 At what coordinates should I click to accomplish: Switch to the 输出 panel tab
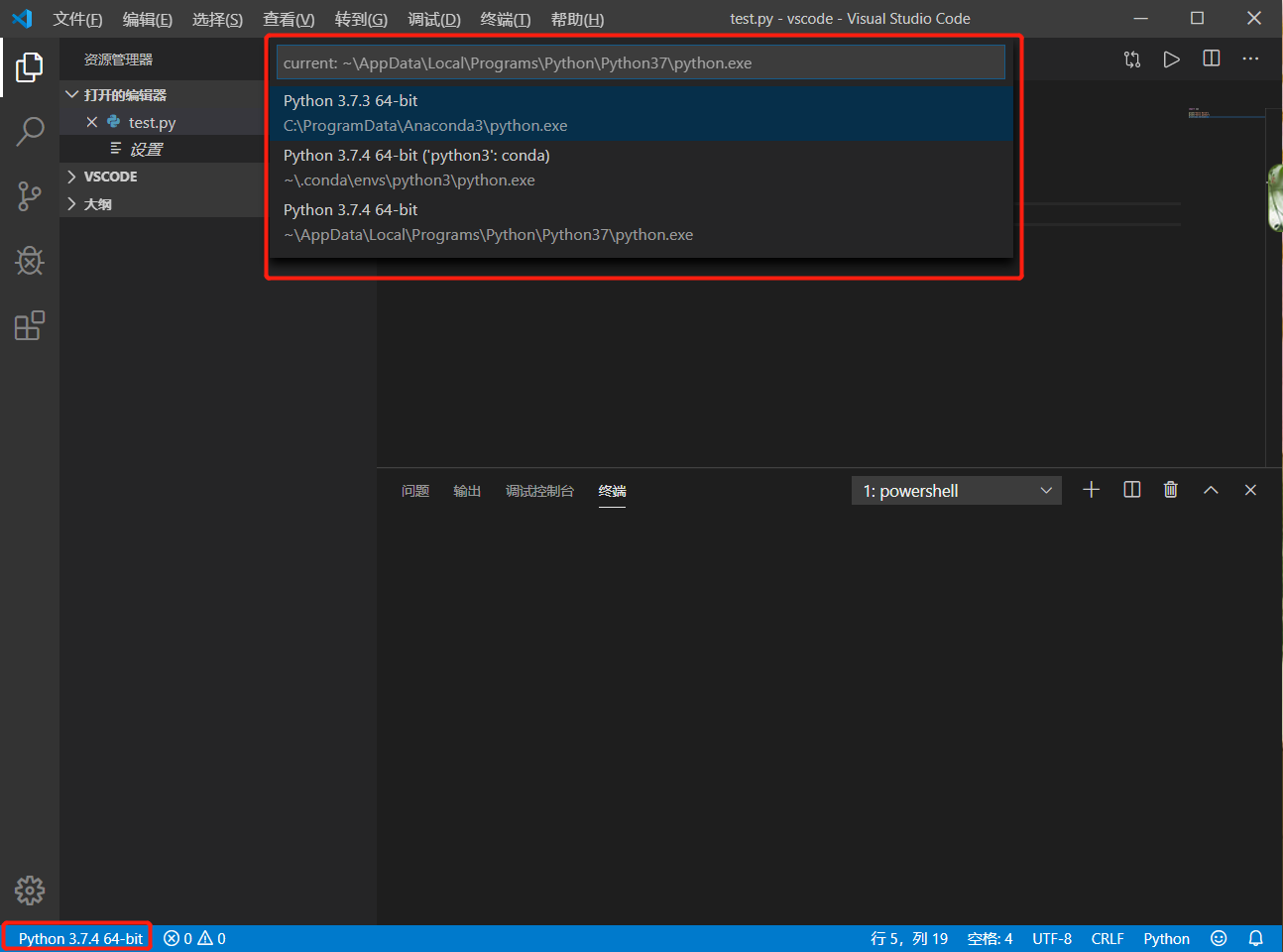click(467, 491)
